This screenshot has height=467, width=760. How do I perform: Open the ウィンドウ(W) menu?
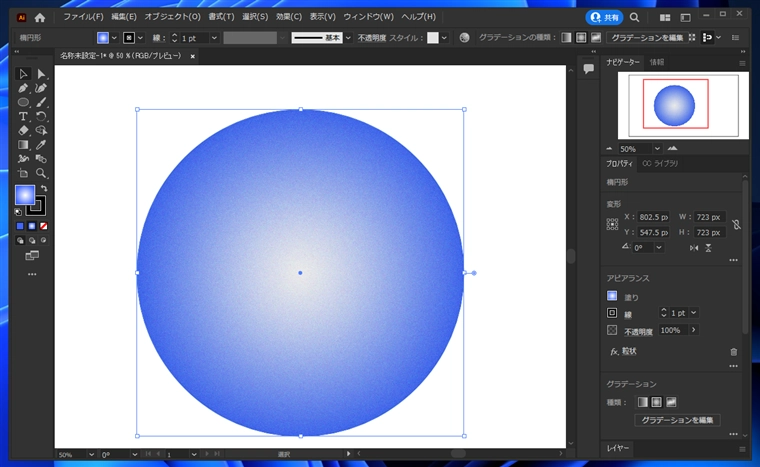point(368,17)
